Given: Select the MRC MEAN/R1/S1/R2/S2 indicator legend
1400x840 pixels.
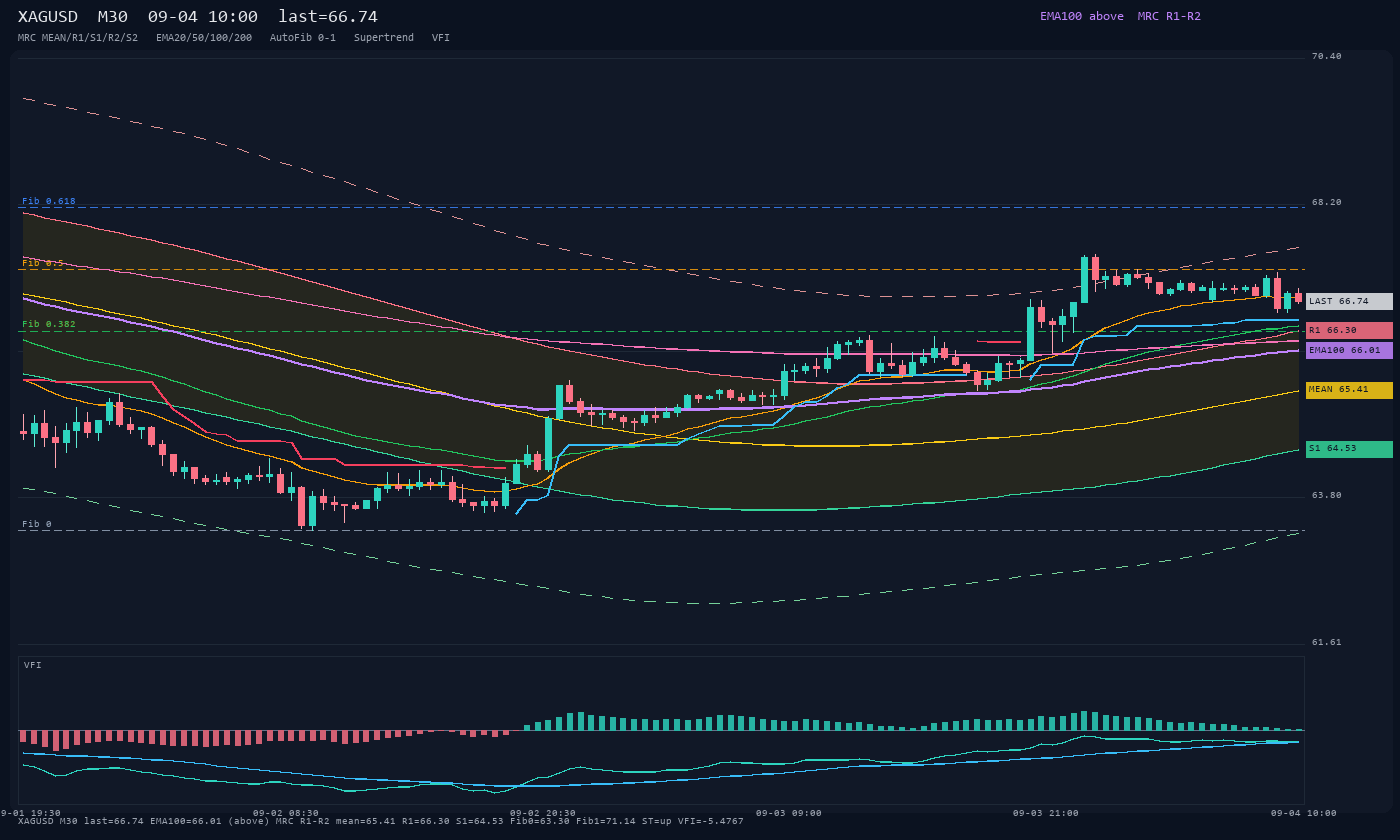Looking at the screenshot, I should [78, 38].
